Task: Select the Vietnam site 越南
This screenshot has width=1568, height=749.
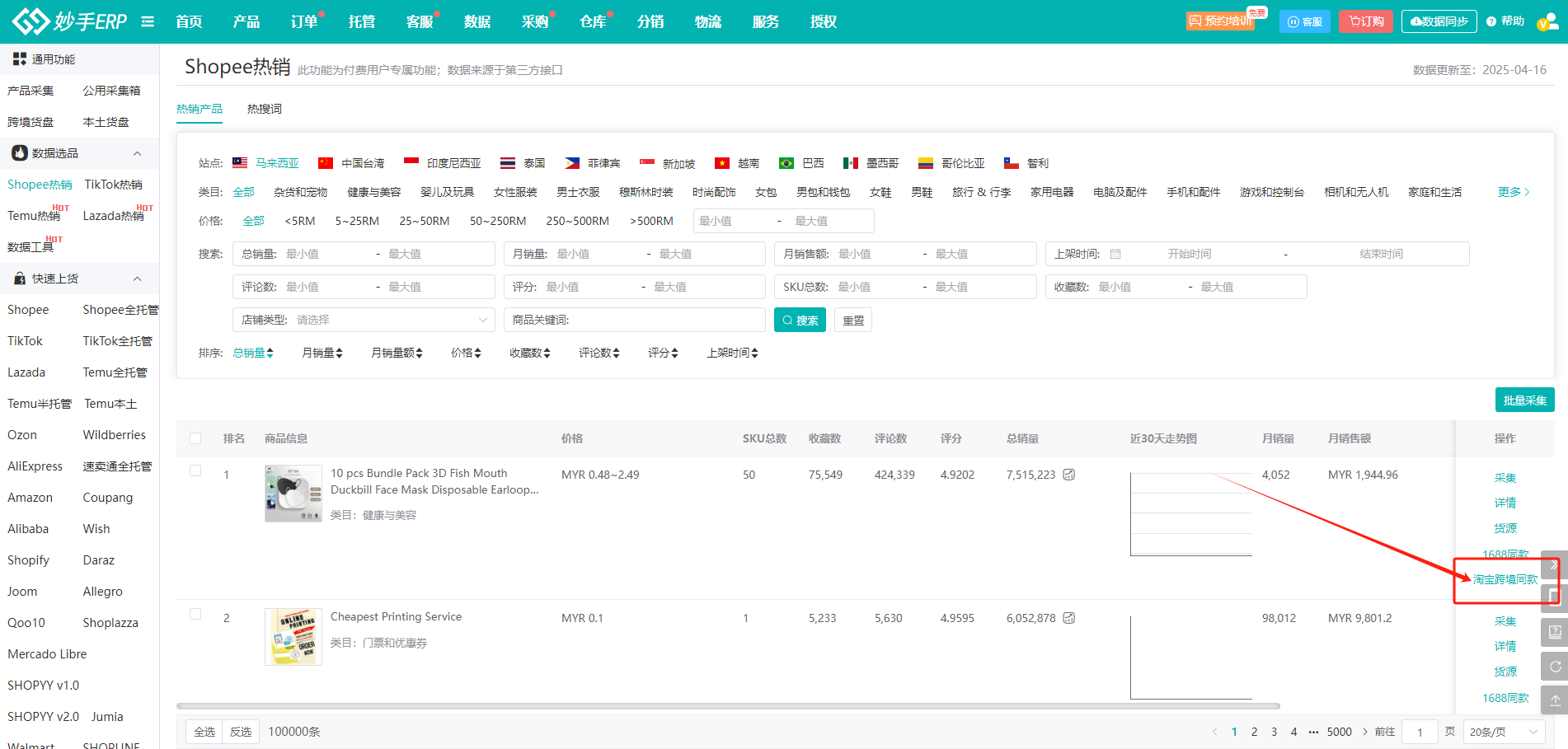Action: point(737,163)
